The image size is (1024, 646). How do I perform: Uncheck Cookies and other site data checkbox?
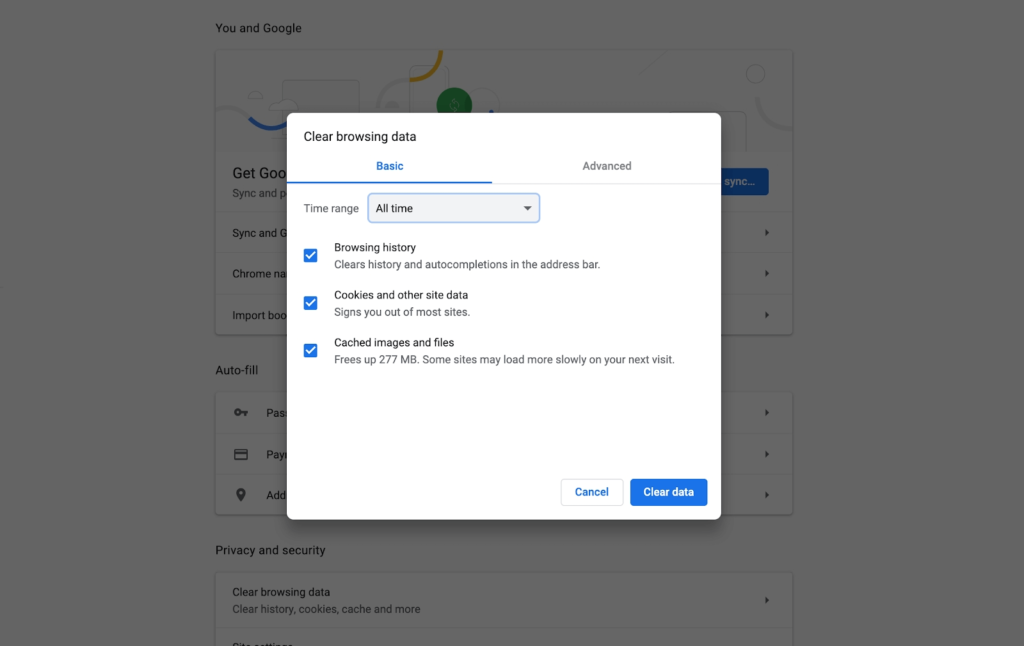[310, 303]
